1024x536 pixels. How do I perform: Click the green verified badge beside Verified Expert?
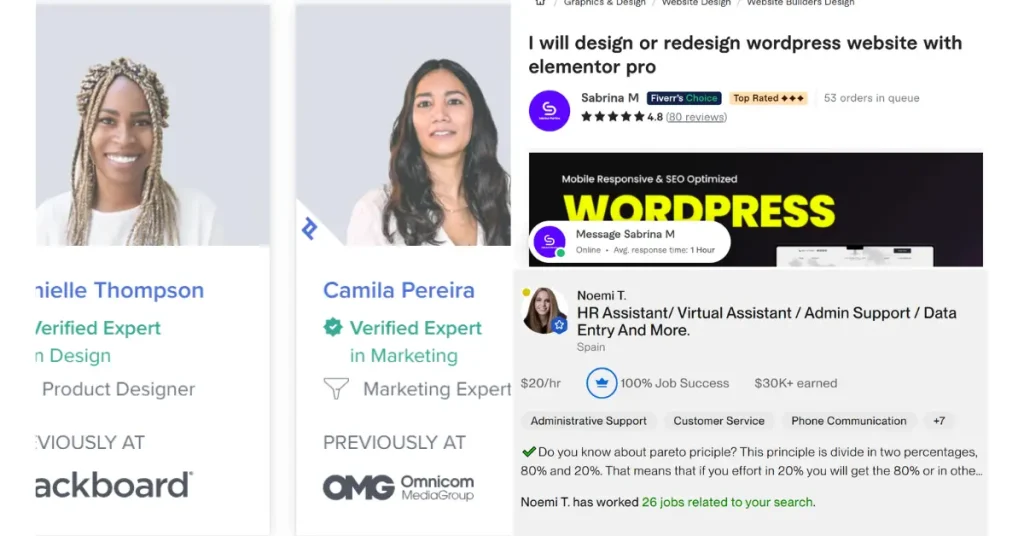333,327
